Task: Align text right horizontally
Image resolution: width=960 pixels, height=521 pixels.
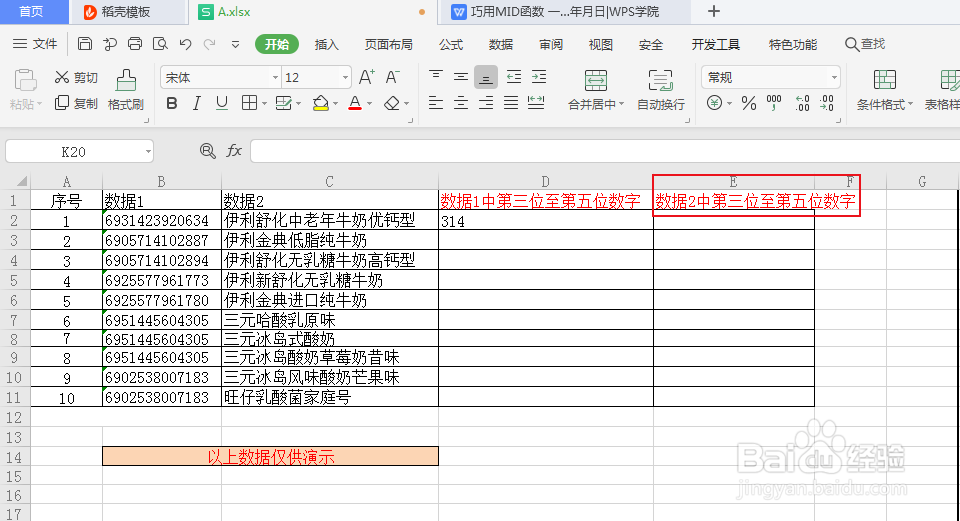Action: point(486,103)
